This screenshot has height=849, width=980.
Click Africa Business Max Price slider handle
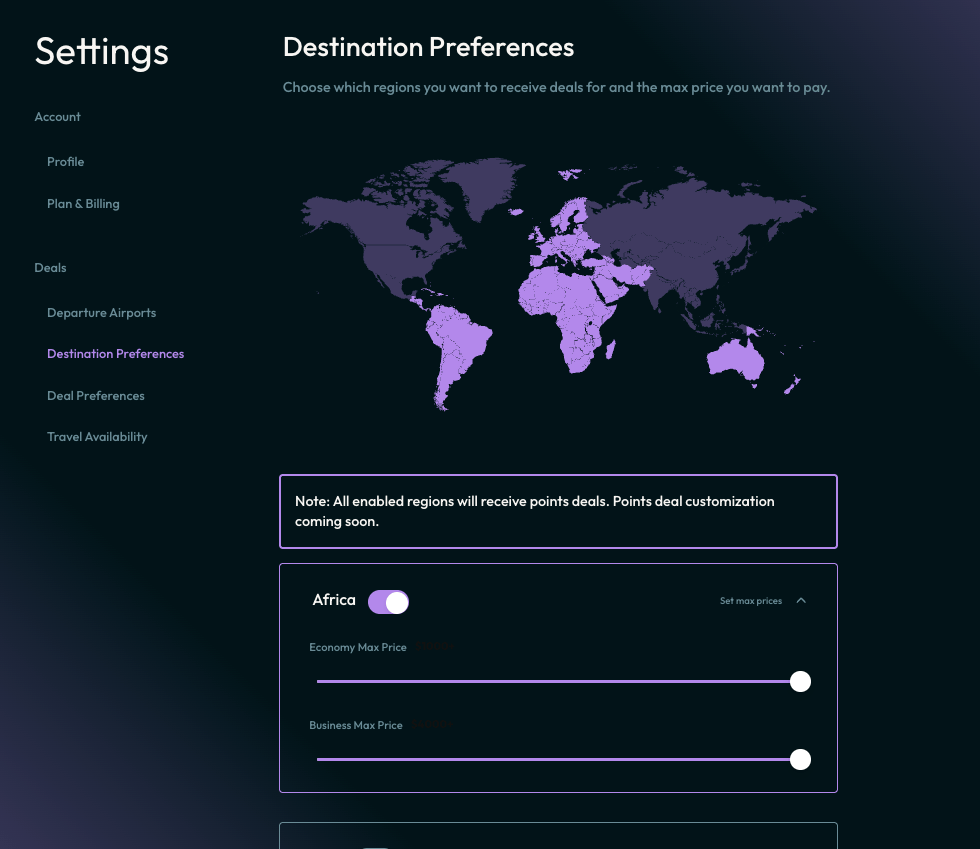(x=800, y=760)
